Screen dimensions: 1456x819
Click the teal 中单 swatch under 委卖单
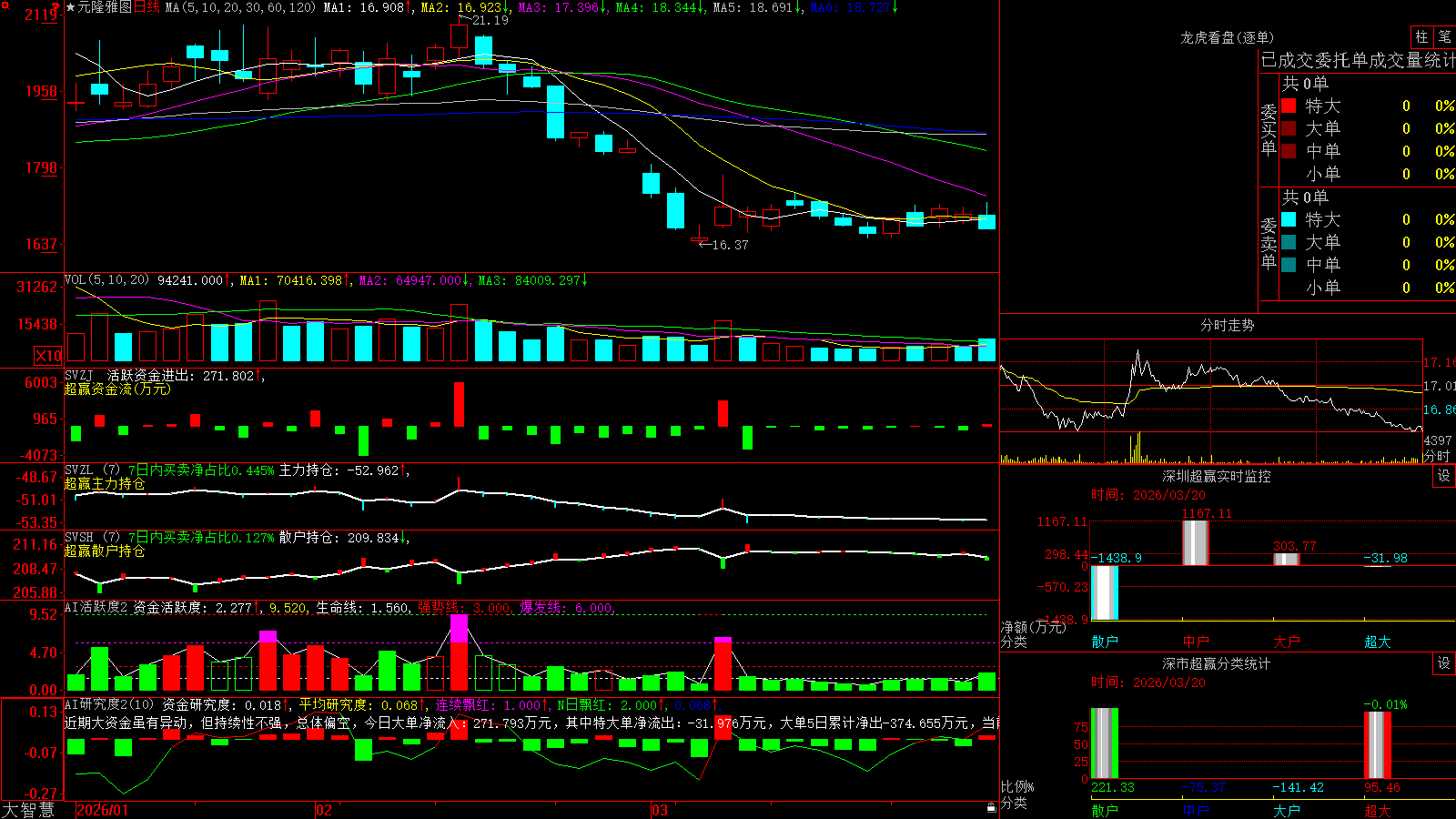(x=1289, y=265)
